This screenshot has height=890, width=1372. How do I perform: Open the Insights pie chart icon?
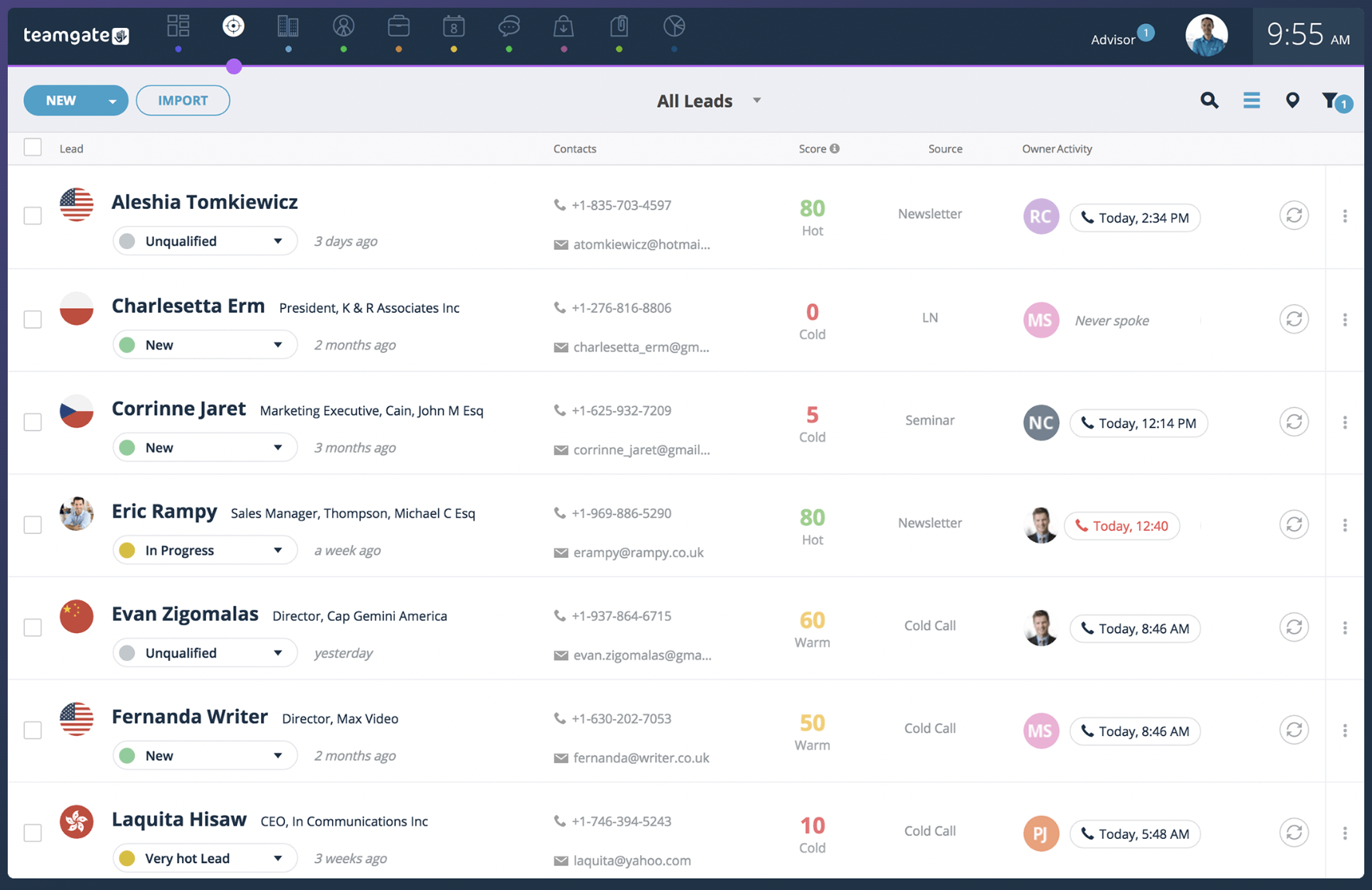(674, 26)
